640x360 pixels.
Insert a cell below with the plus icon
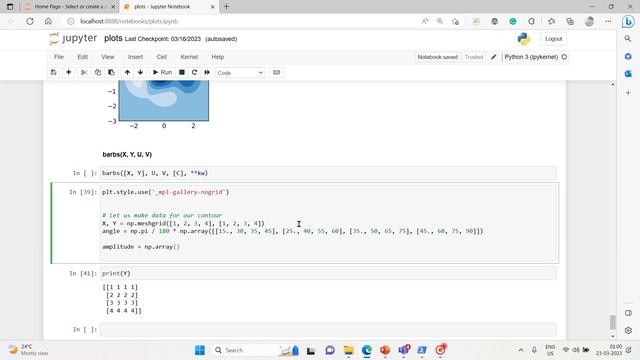pyautogui.click(x=69, y=72)
